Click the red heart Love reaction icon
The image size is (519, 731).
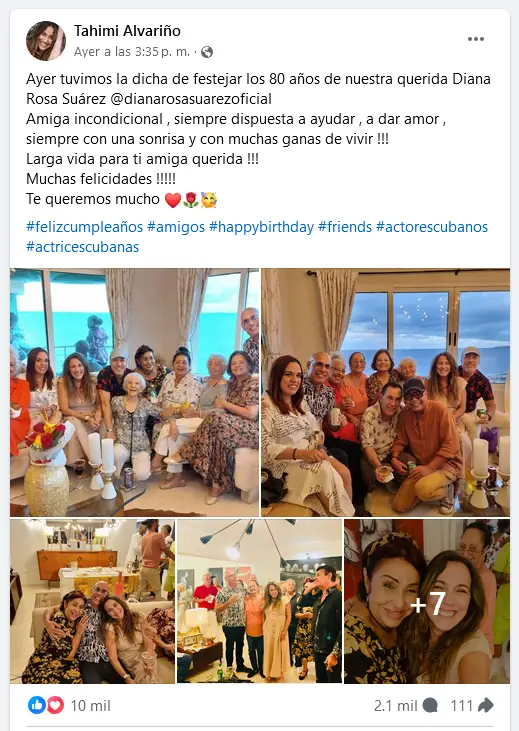55,705
